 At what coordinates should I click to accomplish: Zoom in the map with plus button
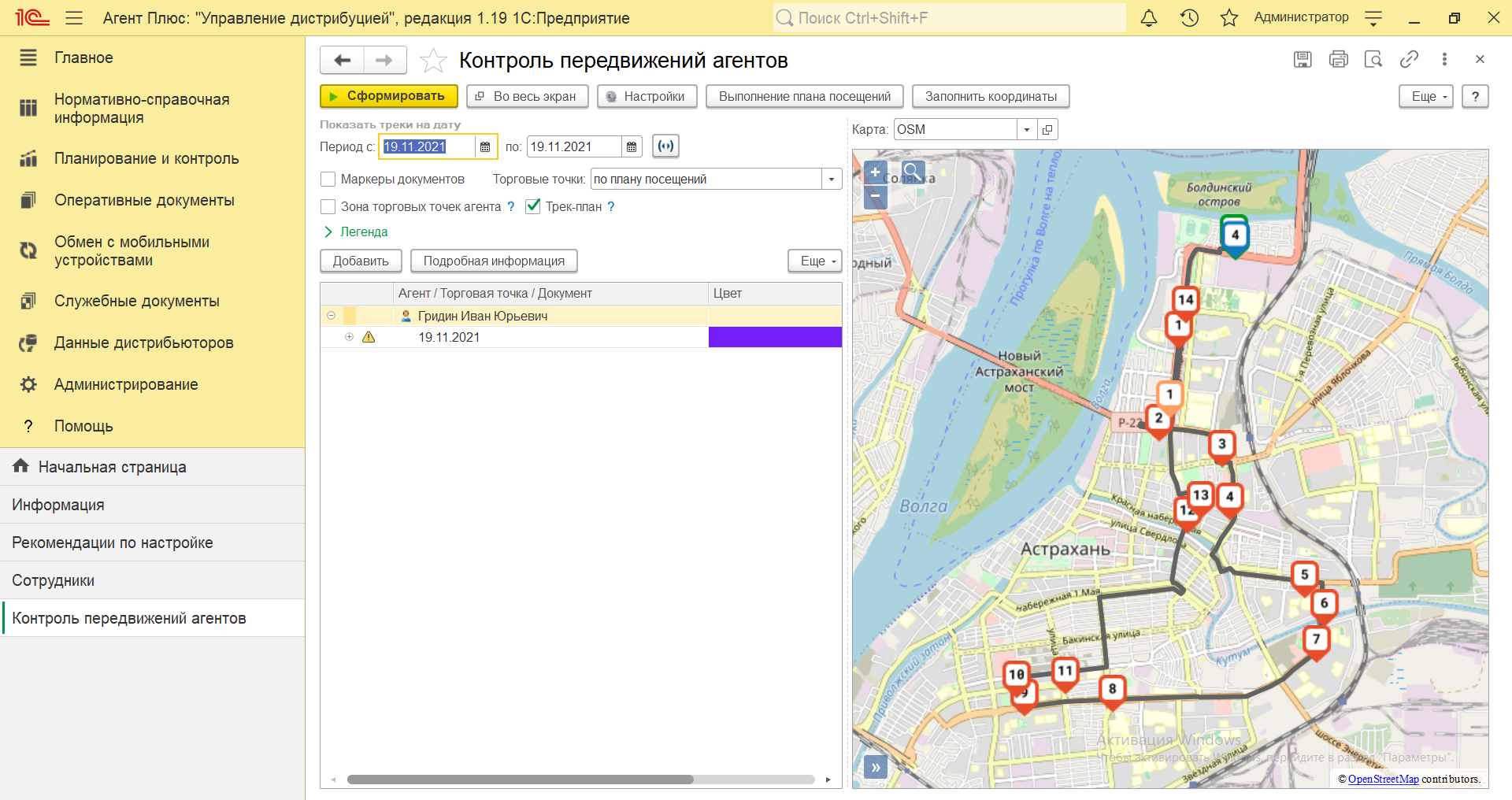875,172
